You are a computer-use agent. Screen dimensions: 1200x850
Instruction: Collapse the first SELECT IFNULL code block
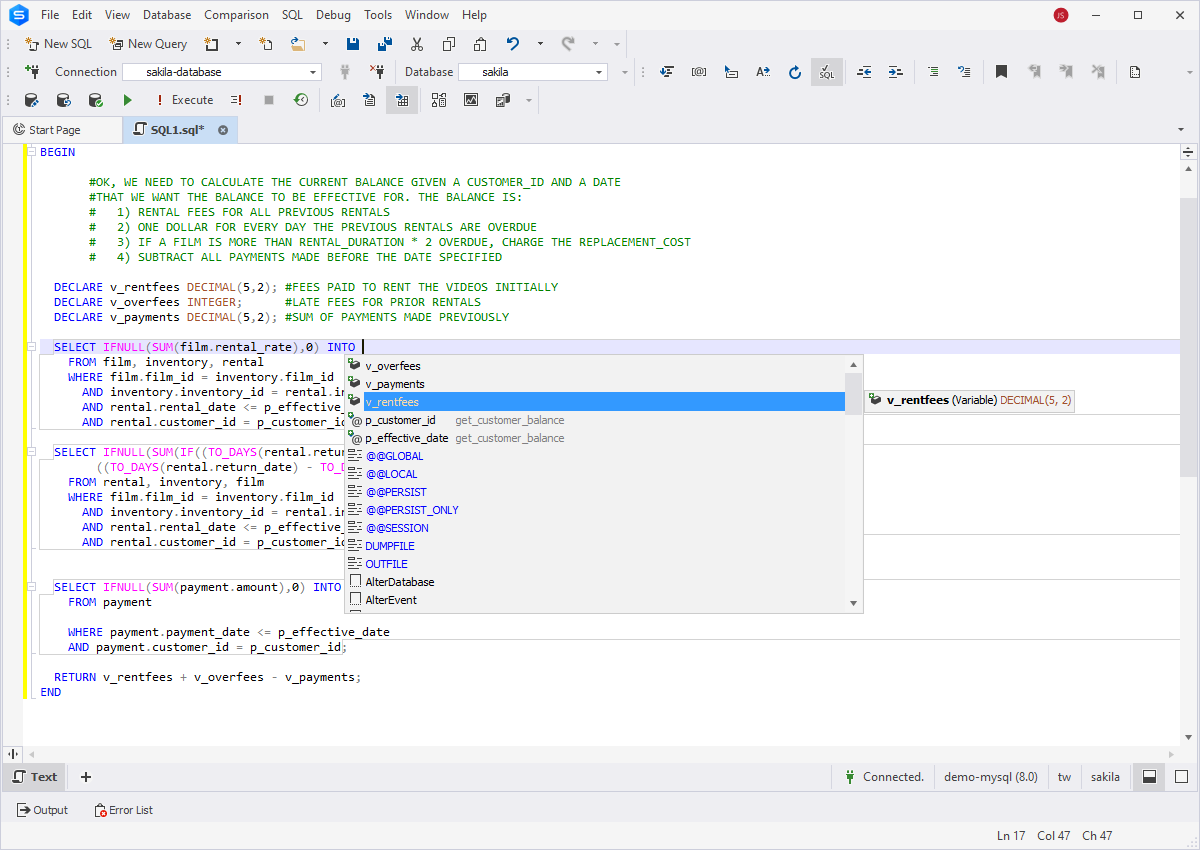tap(32, 347)
